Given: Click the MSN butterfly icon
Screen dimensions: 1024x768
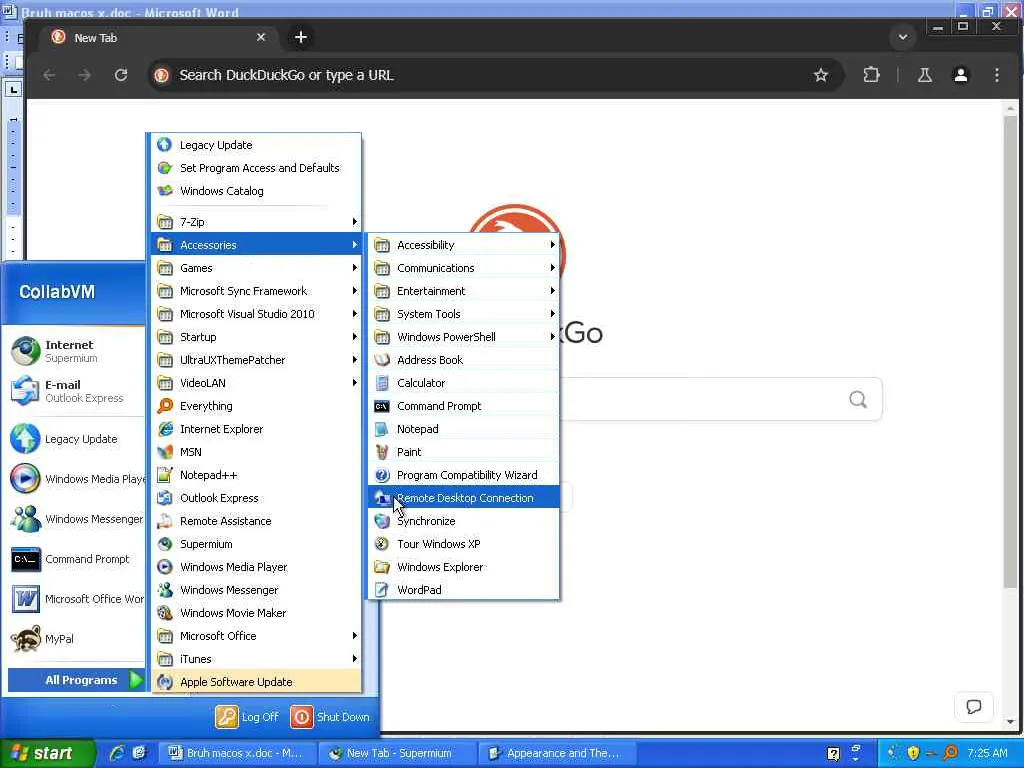Looking at the screenshot, I should point(165,452).
